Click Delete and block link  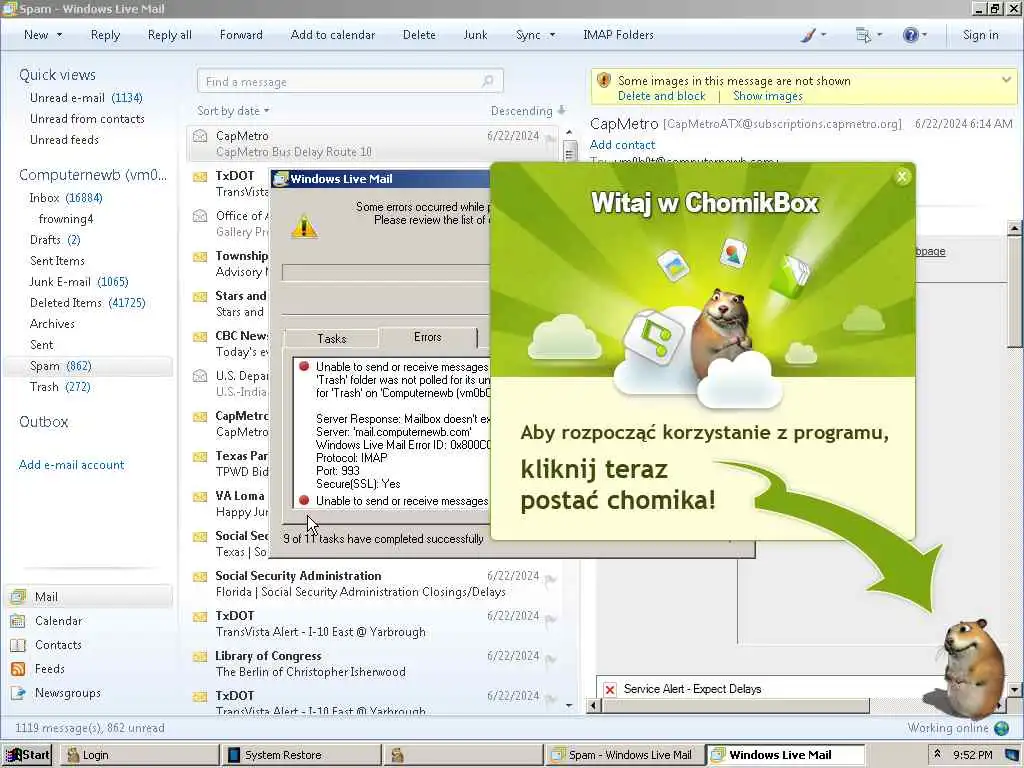coord(662,96)
